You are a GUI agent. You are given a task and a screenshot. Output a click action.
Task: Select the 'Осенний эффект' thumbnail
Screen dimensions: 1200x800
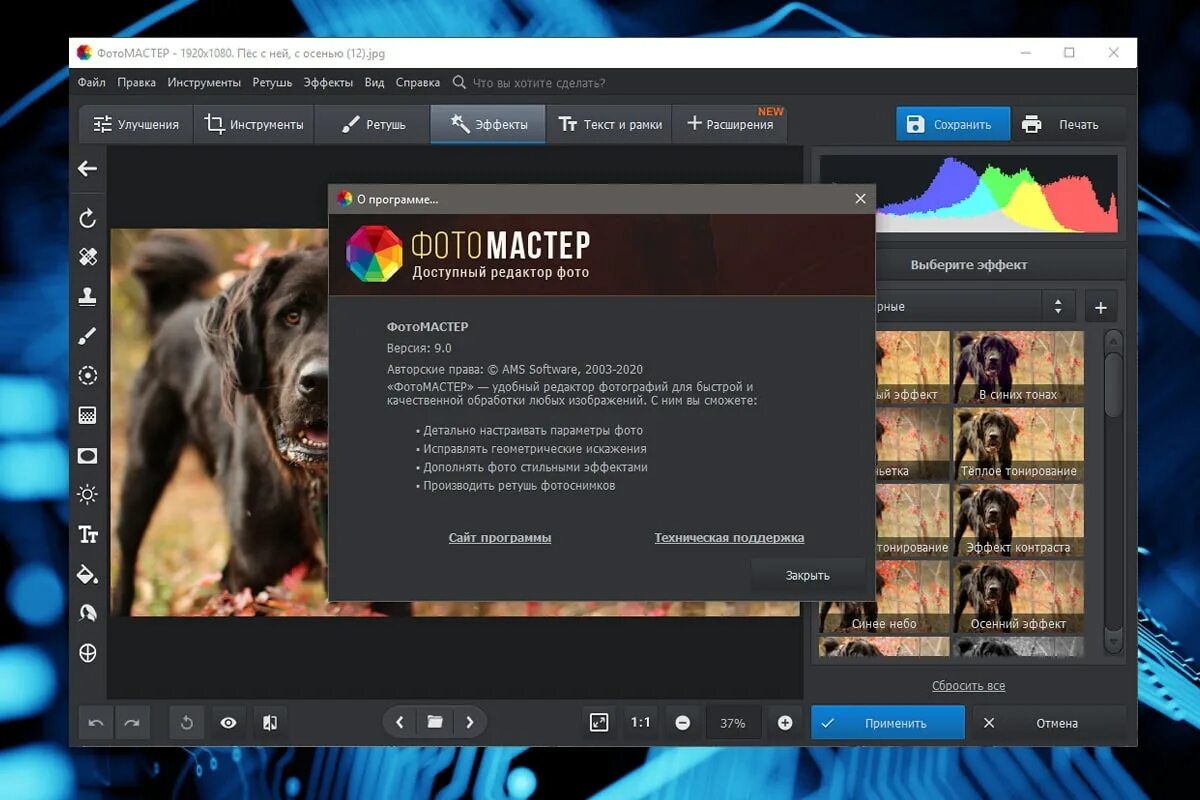pos(1018,596)
